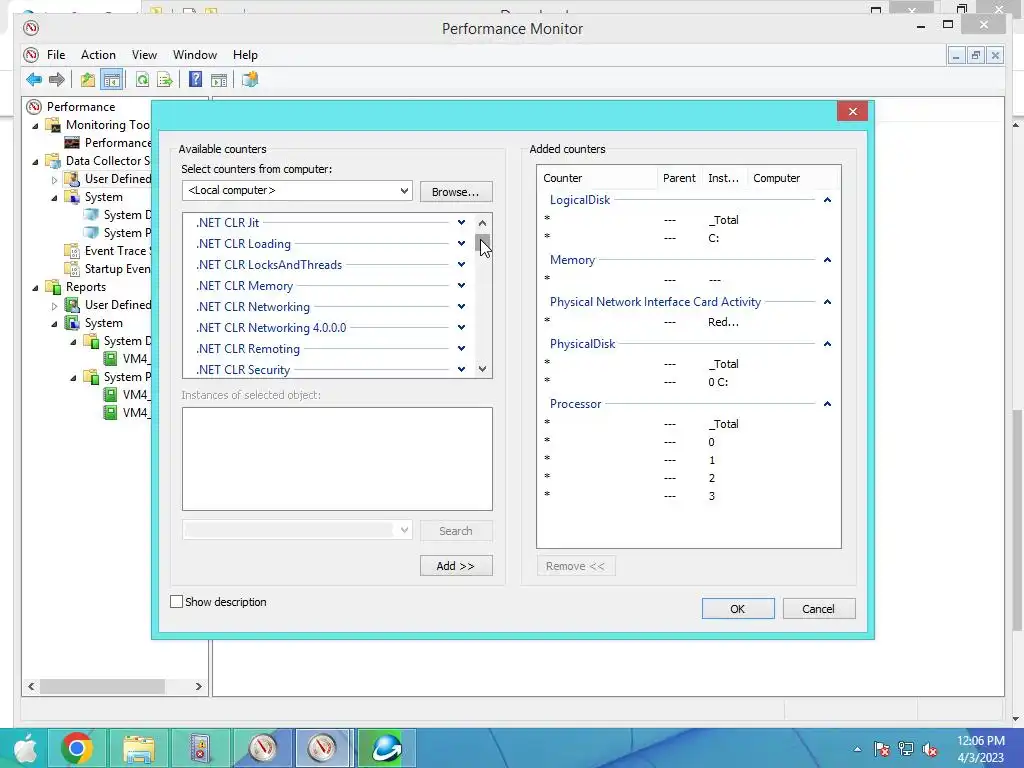Expand the .NET CLR Security counter group

pyautogui.click(x=461, y=369)
